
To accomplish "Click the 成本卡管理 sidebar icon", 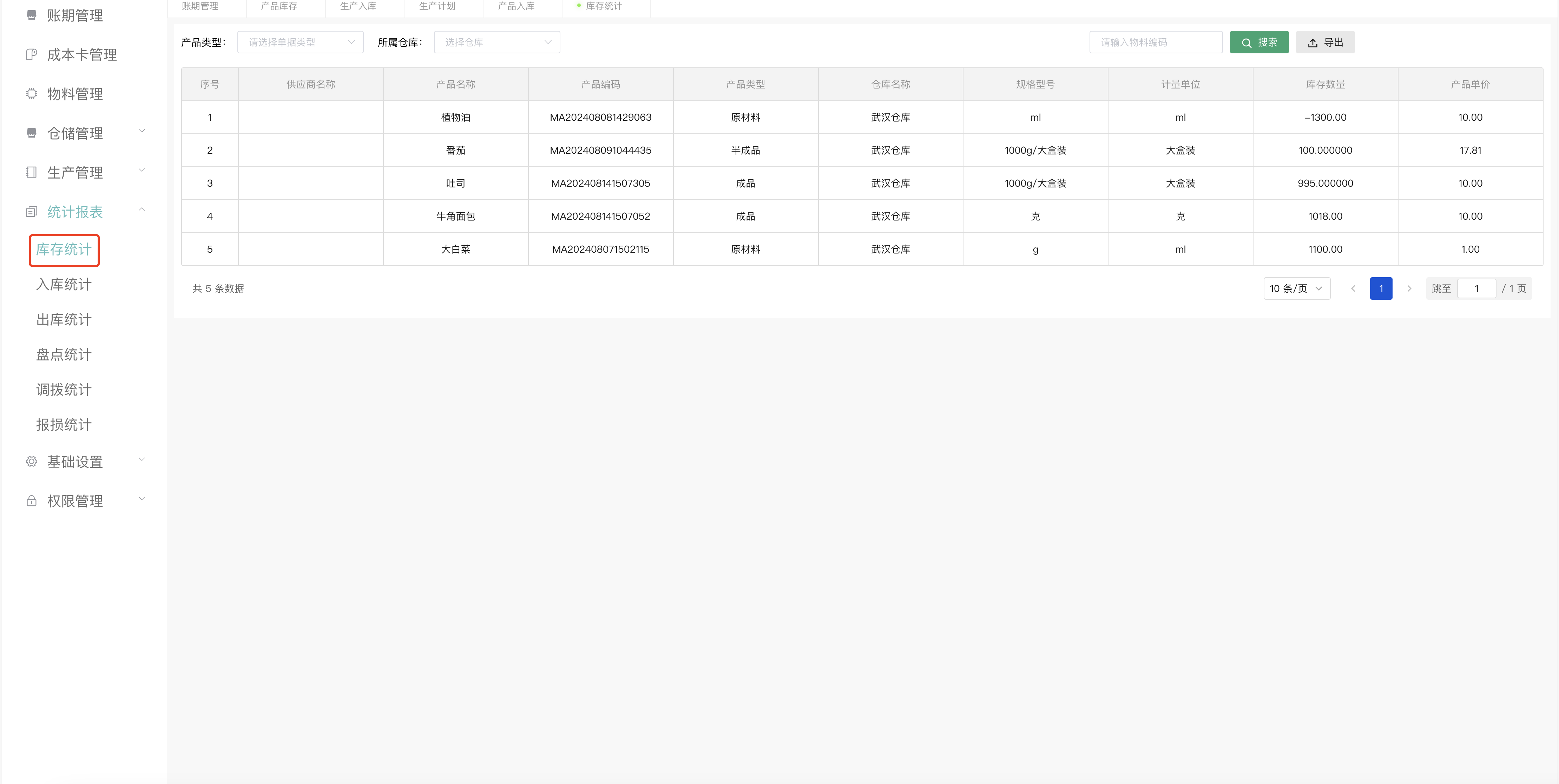I will click(32, 54).
